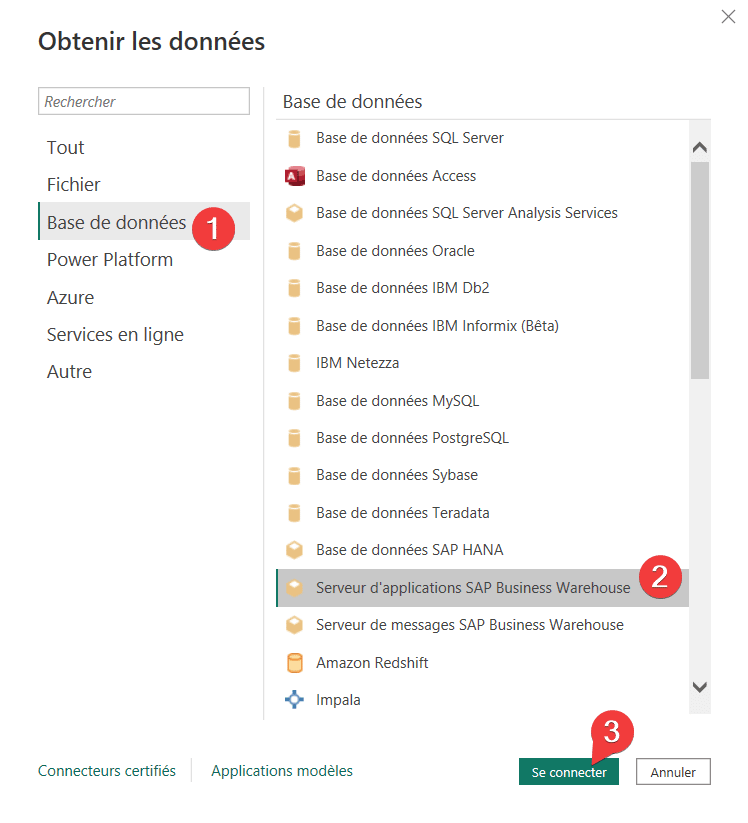Open the Connecteurs certifiés link
Image resolution: width=748 pixels, height=823 pixels.
coord(107,771)
